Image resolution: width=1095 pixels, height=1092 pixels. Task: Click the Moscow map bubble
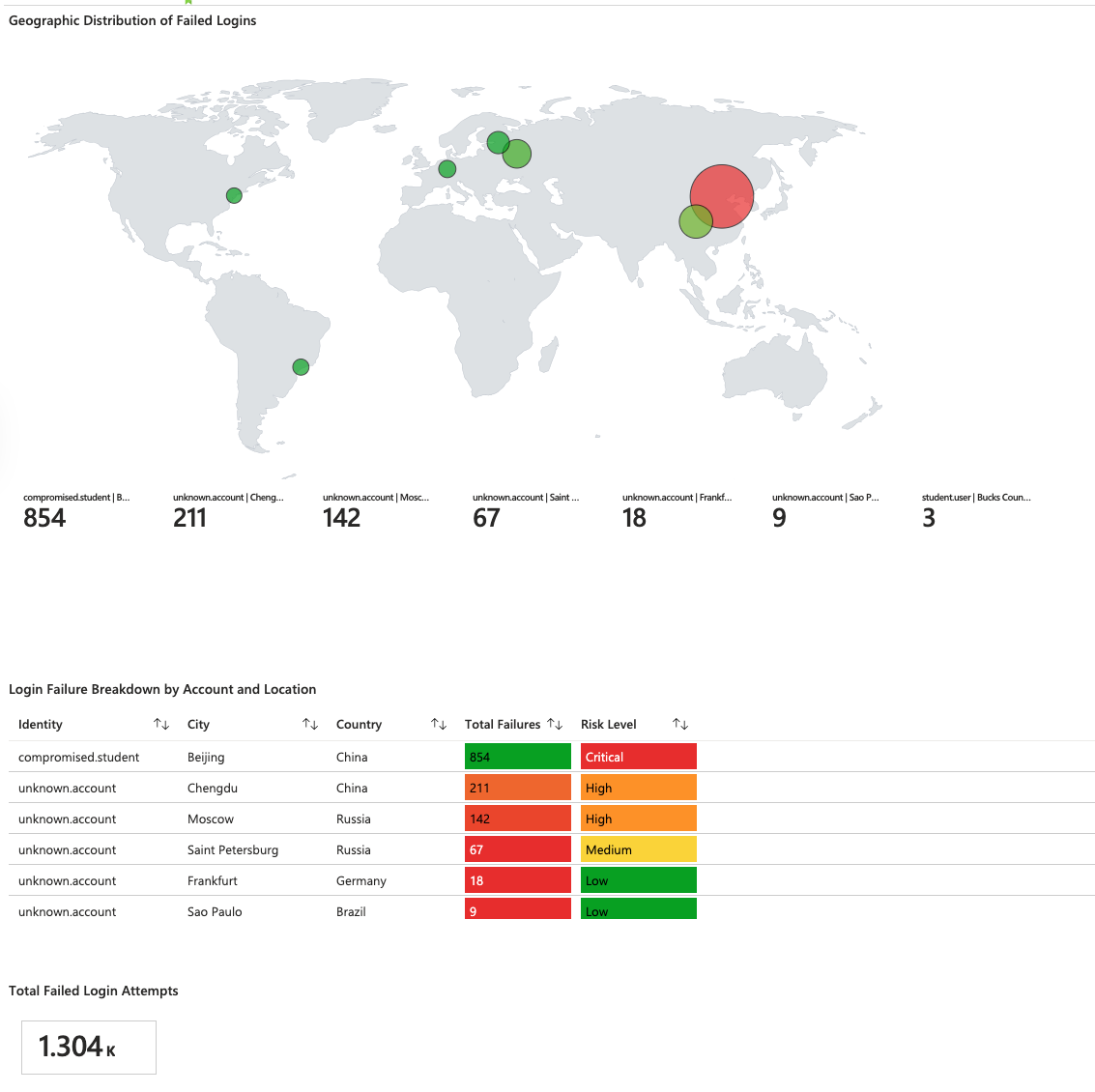517,154
